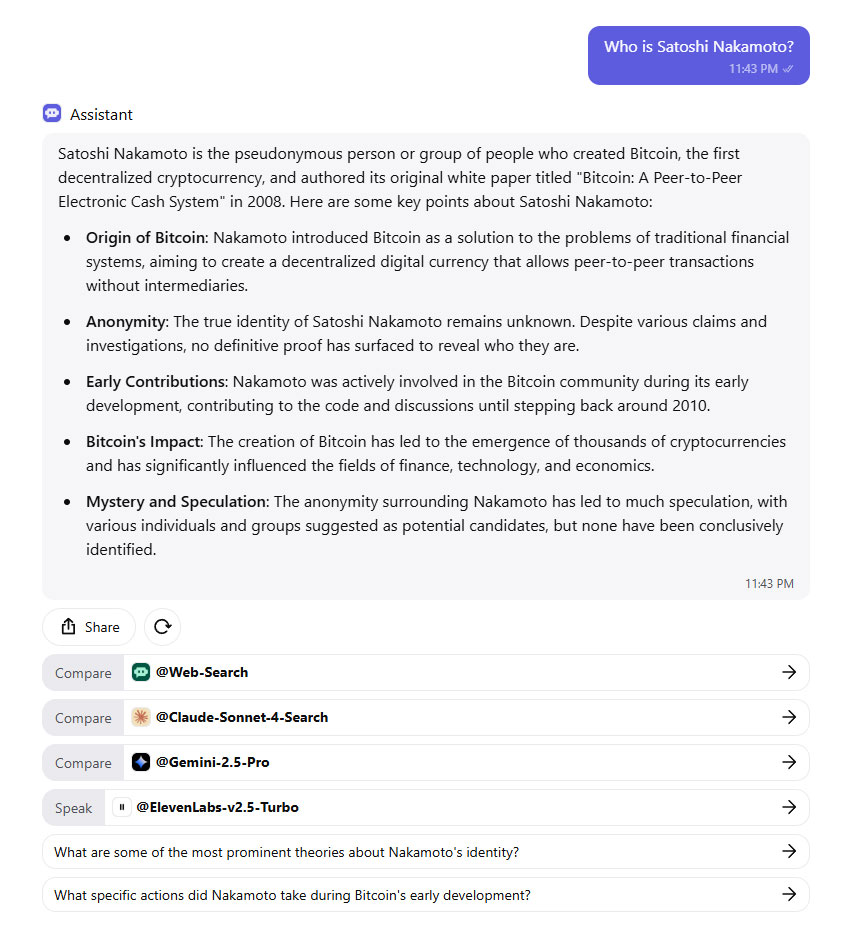Image resolution: width=850 pixels, height=930 pixels.
Task: Click the arrow on the @Claude-Sonnet-4-Search row
Action: 789,717
